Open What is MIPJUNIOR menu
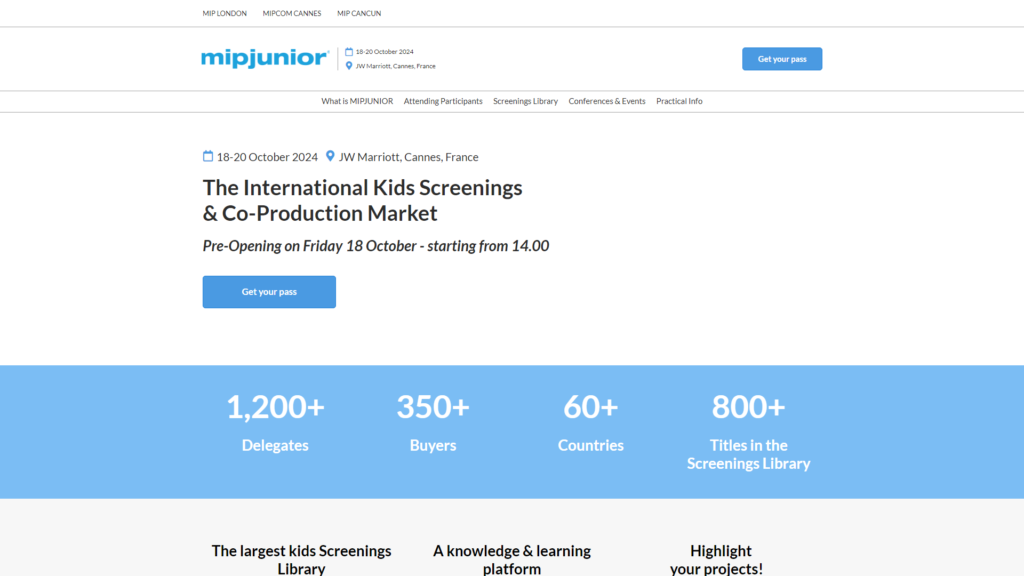This screenshot has width=1024, height=576. click(x=357, y=101)
